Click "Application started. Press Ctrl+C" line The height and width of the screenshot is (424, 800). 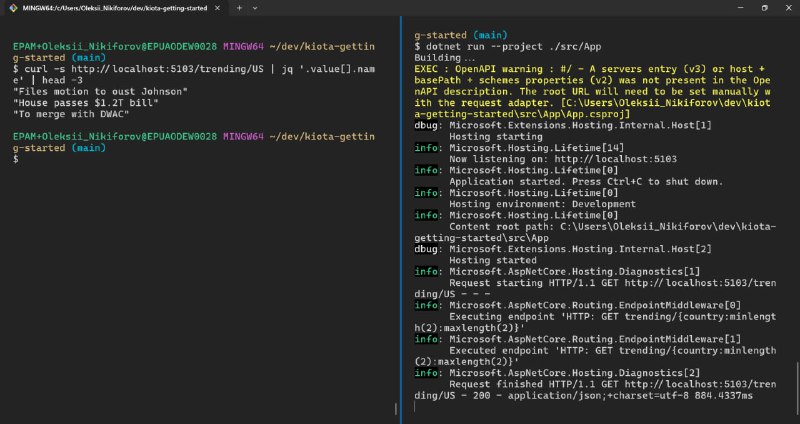586,182
